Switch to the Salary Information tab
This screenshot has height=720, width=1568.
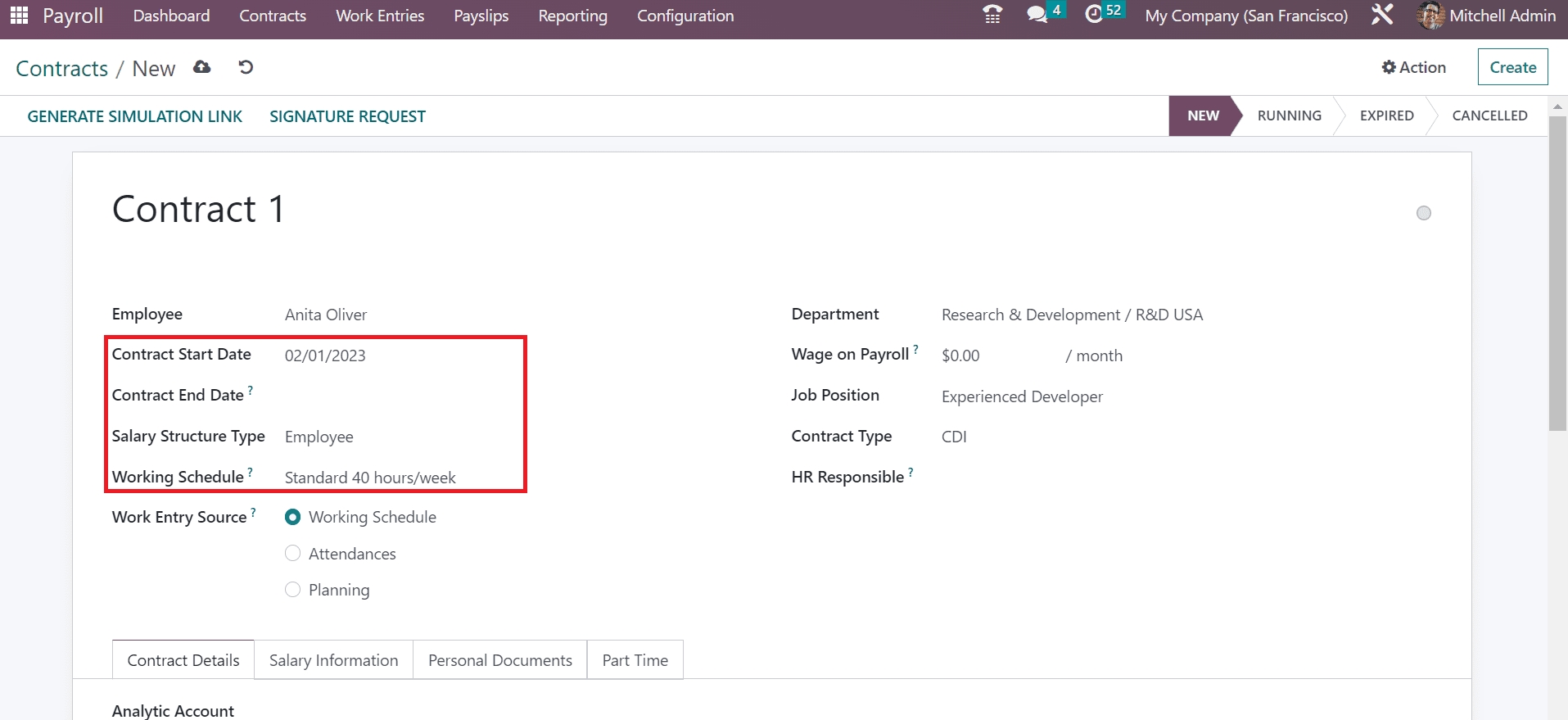333,660
